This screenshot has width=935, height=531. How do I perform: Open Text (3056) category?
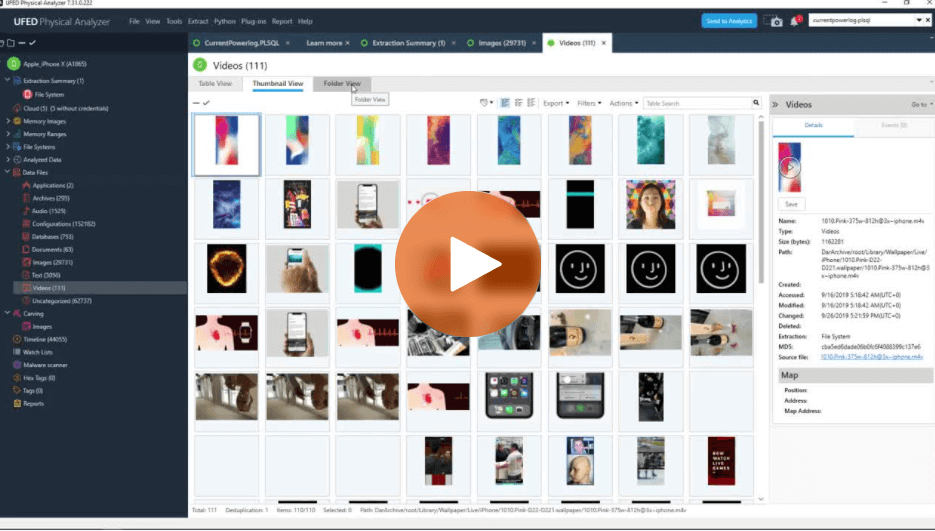(41, 275)
